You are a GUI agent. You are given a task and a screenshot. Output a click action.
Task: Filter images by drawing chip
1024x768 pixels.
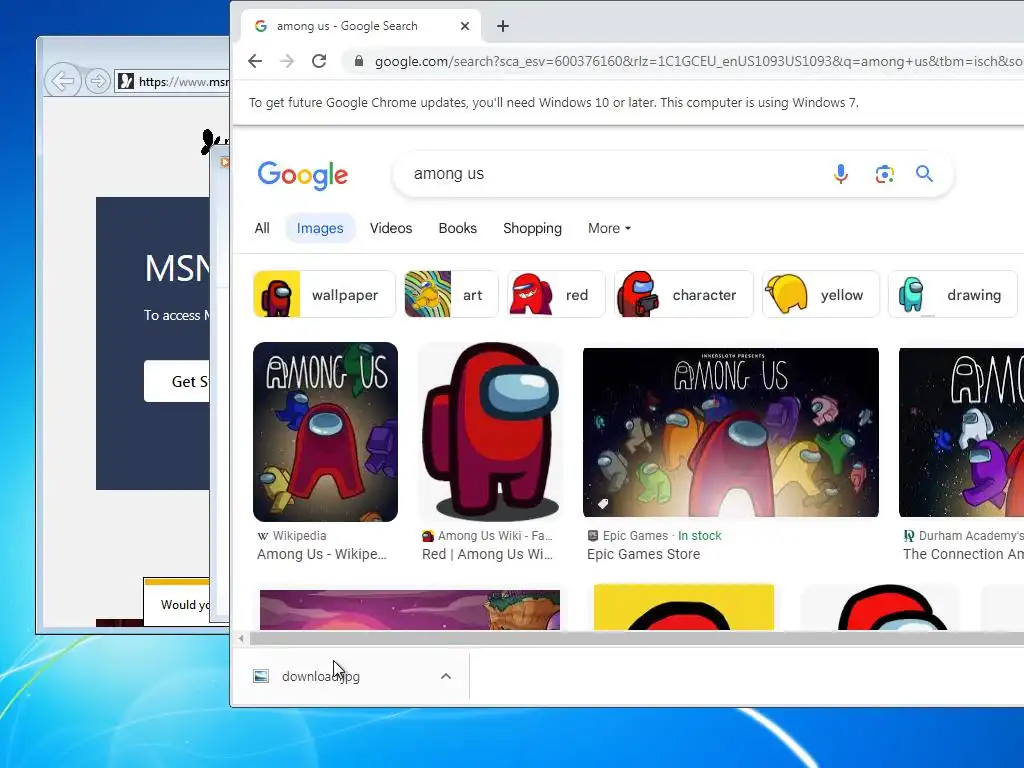[x=953, y=295]
